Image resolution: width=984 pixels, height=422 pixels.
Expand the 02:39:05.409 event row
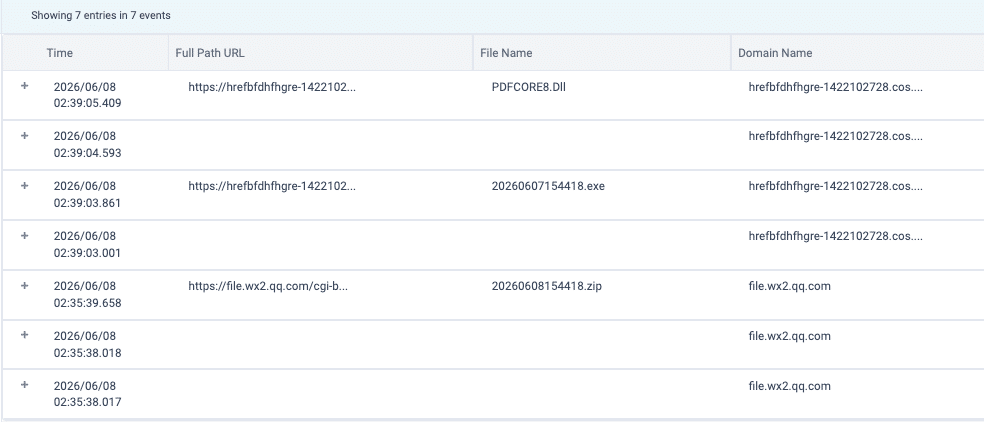click(x=24, y=85)
